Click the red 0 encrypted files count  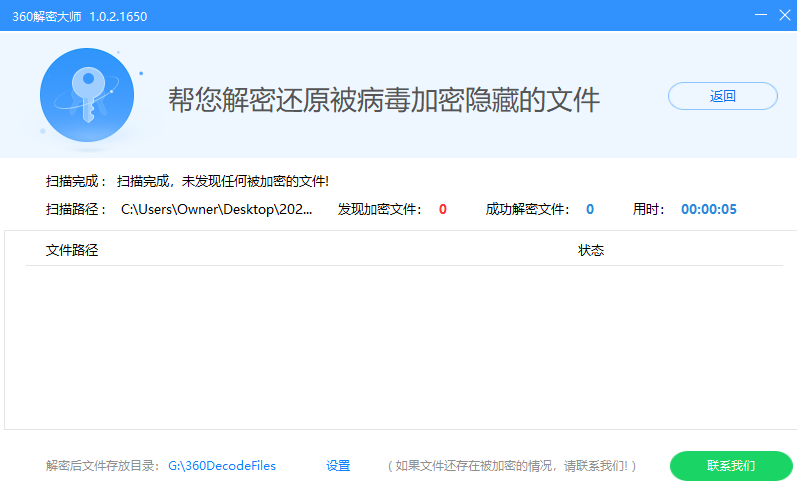point(443,209)
